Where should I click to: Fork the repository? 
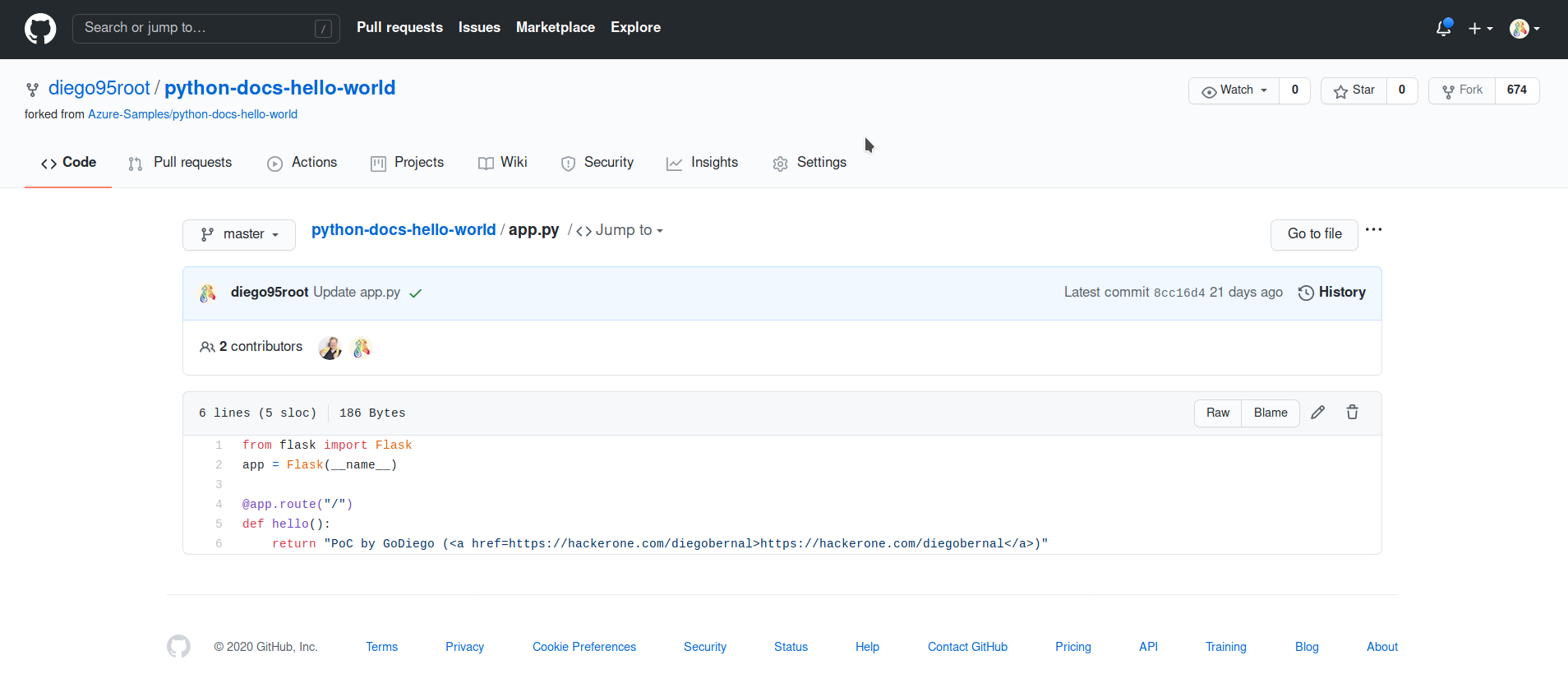pos(1462,90)
